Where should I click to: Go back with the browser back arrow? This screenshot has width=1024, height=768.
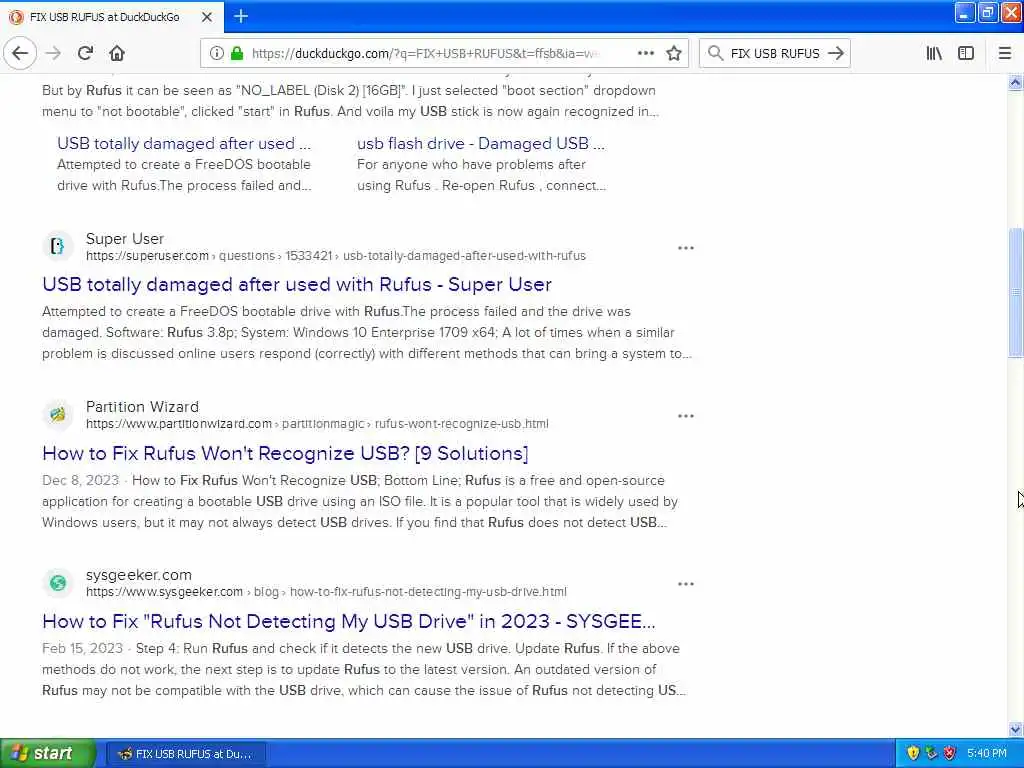click(20, 53)
